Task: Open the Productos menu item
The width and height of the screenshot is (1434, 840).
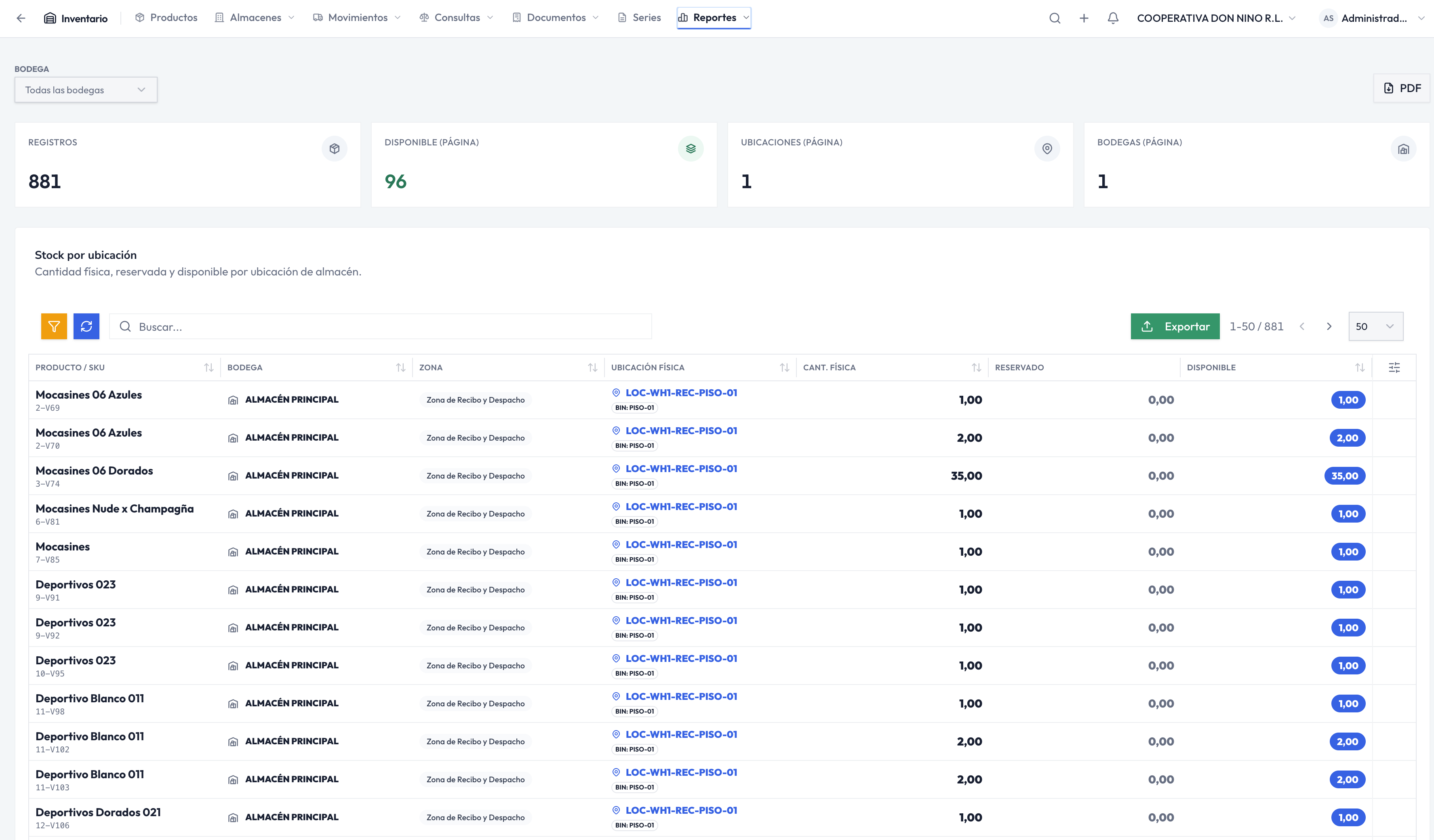Action: point(166,18)
